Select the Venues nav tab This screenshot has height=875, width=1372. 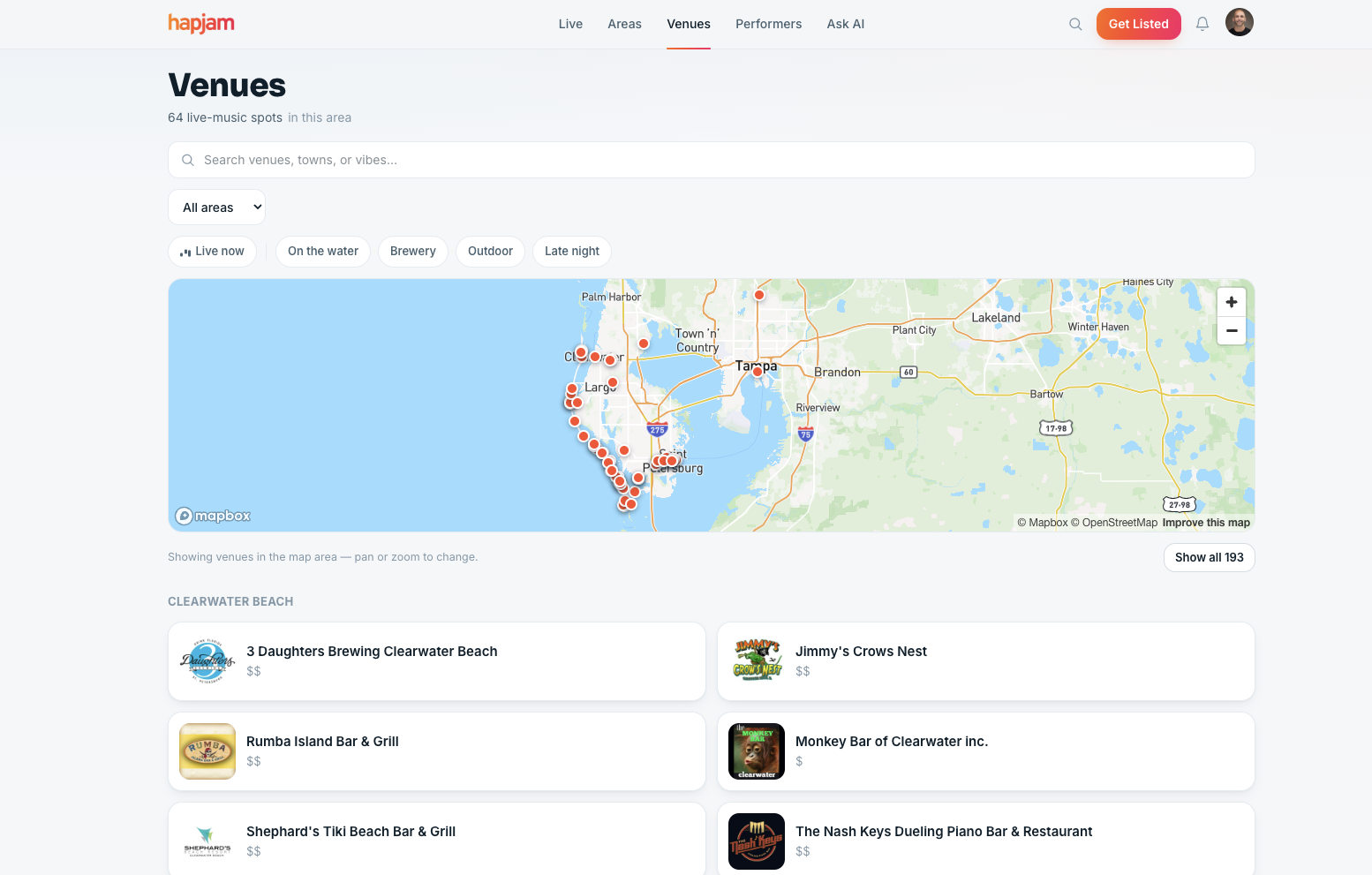point(689,24)
